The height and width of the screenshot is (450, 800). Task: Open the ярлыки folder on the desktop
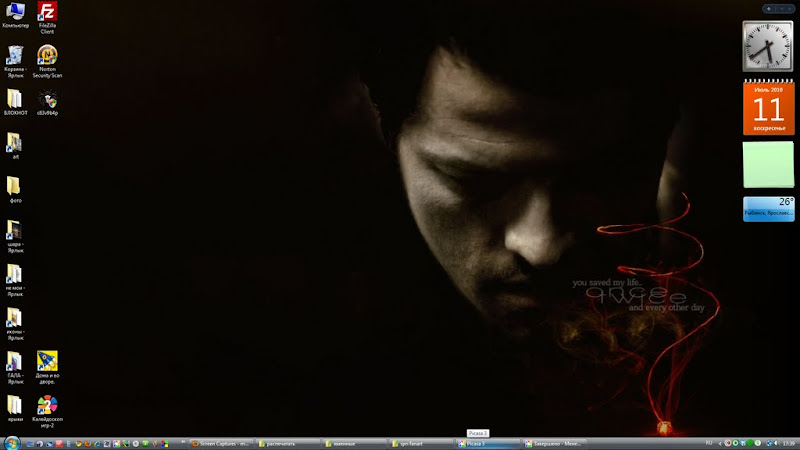coord(15,408)
